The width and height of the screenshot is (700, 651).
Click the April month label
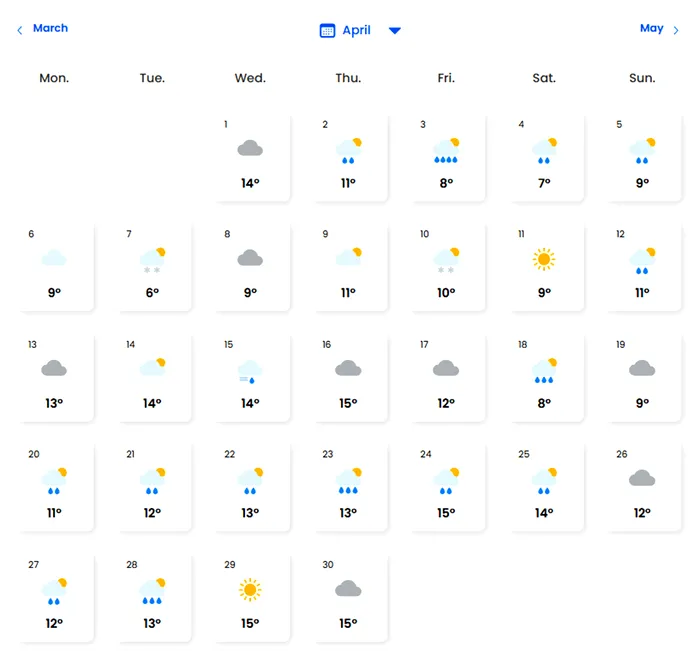(x=356, y=30)
